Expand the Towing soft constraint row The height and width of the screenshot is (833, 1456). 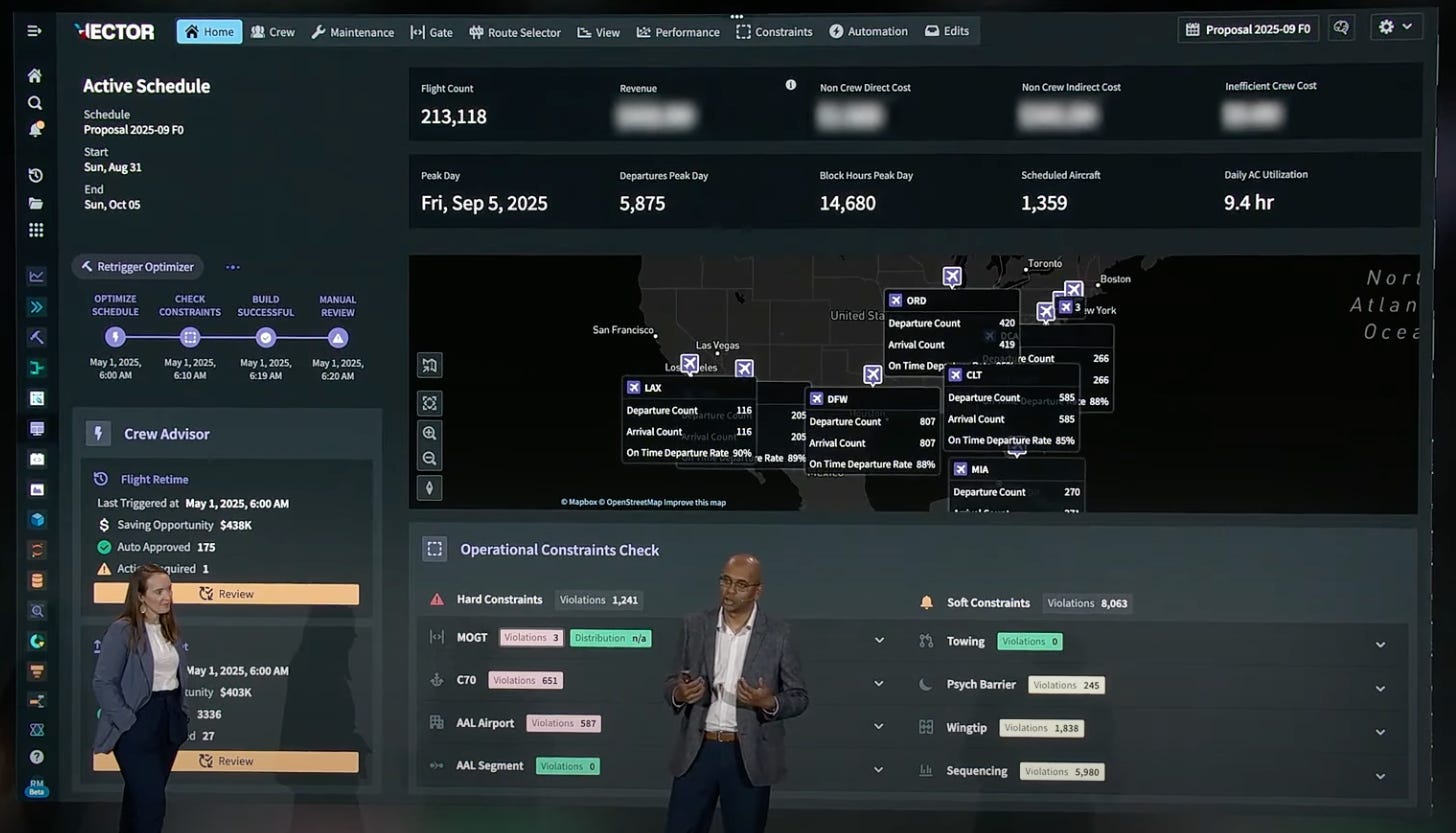point(1380,645)
